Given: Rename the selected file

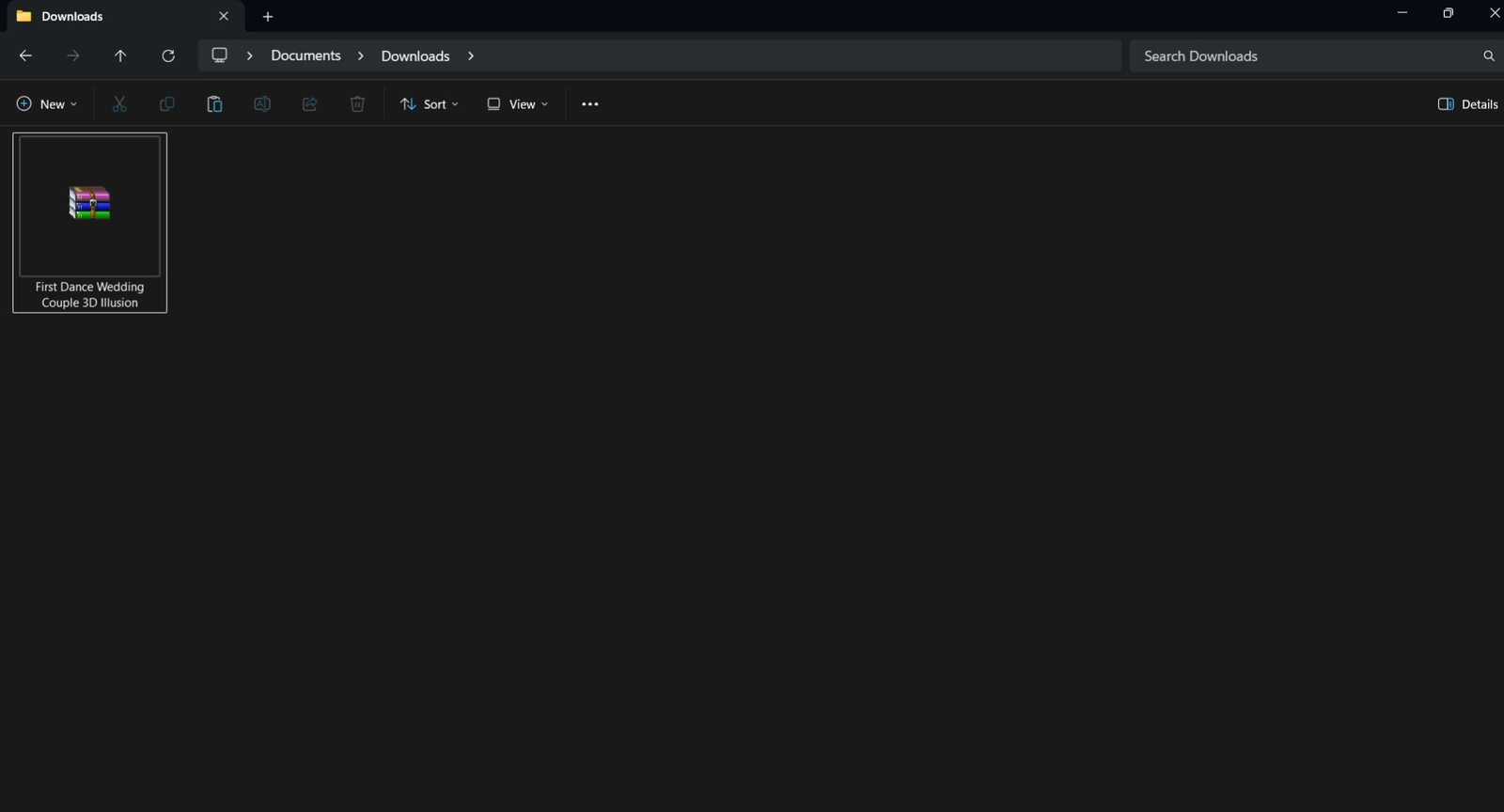Looking at the screenshot, I should point(262,104).
